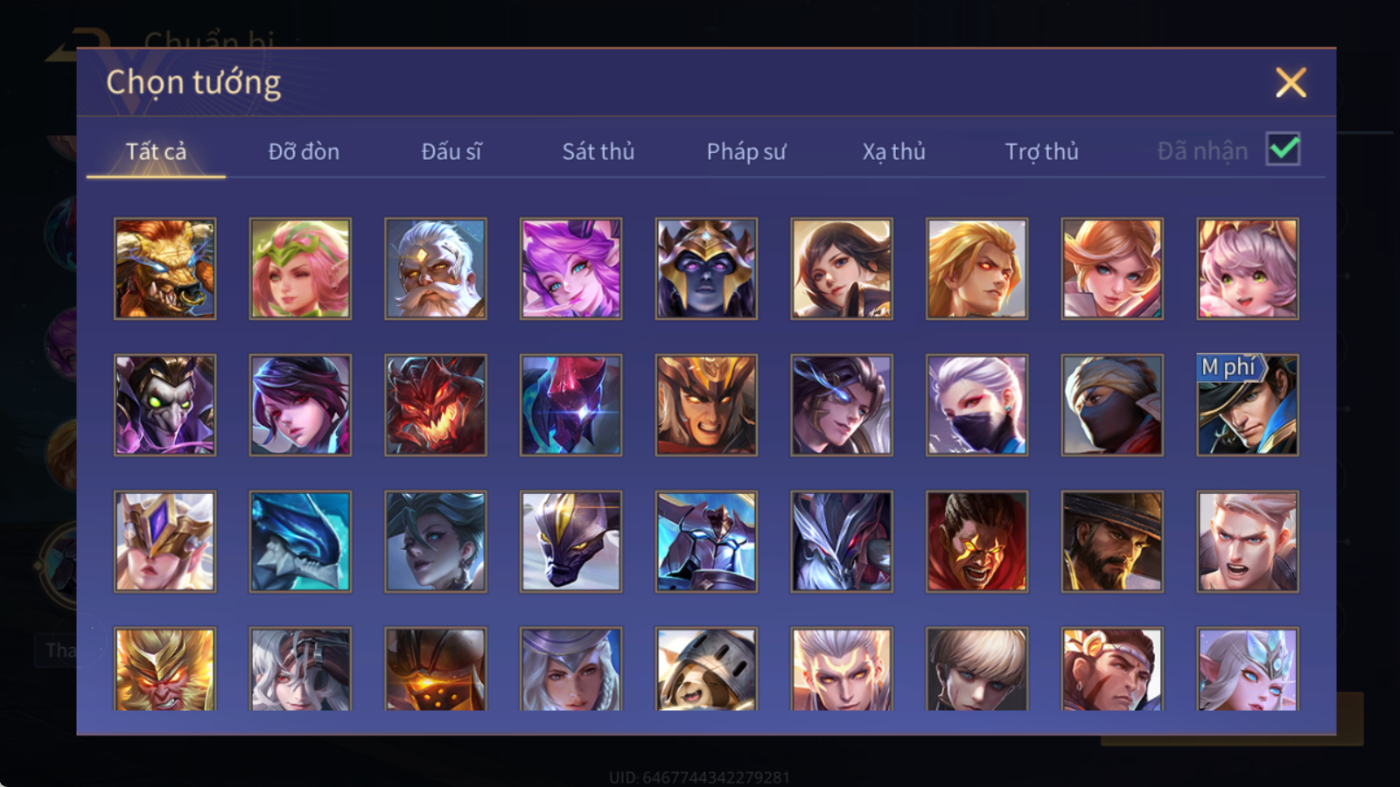The width and height of the screenshot is (1400, 787).
Task: Pick the purple-haired girl hero portrait
Action: click(x=571, y=269)
